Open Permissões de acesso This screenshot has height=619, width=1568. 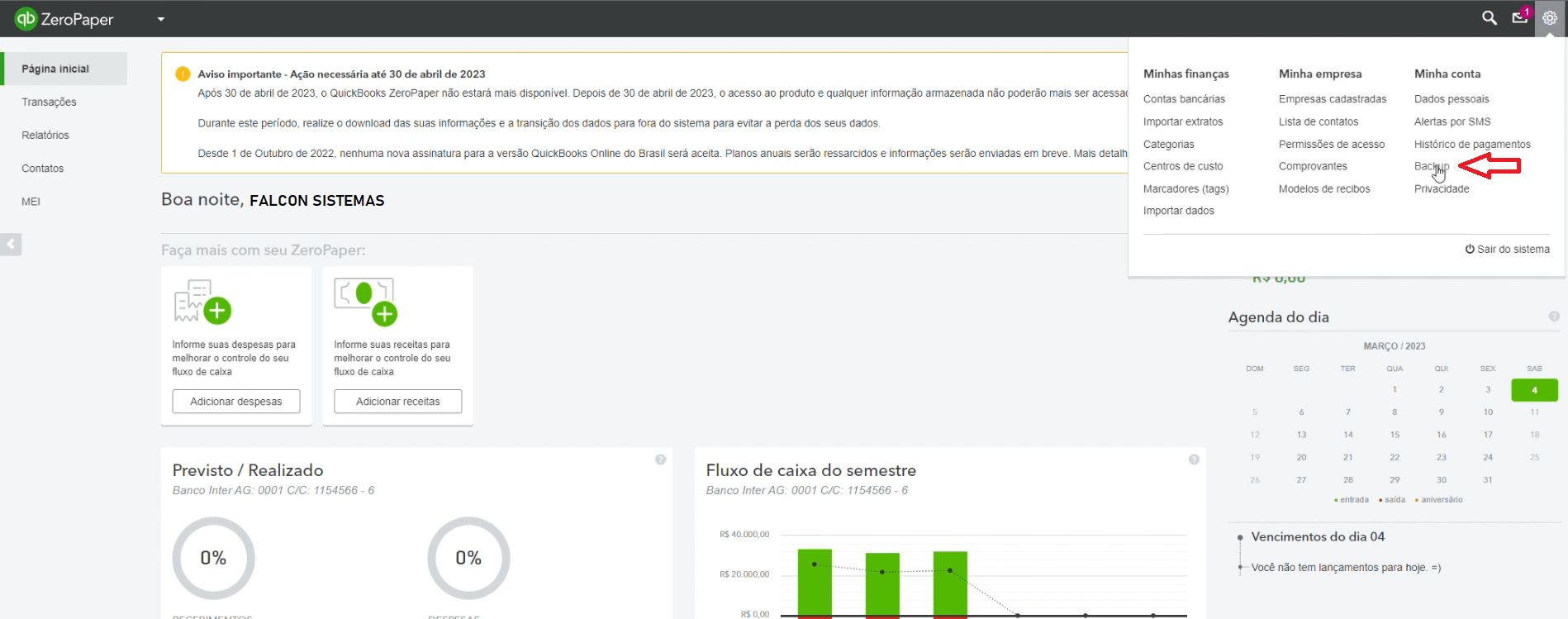(x=1332, y=144)
